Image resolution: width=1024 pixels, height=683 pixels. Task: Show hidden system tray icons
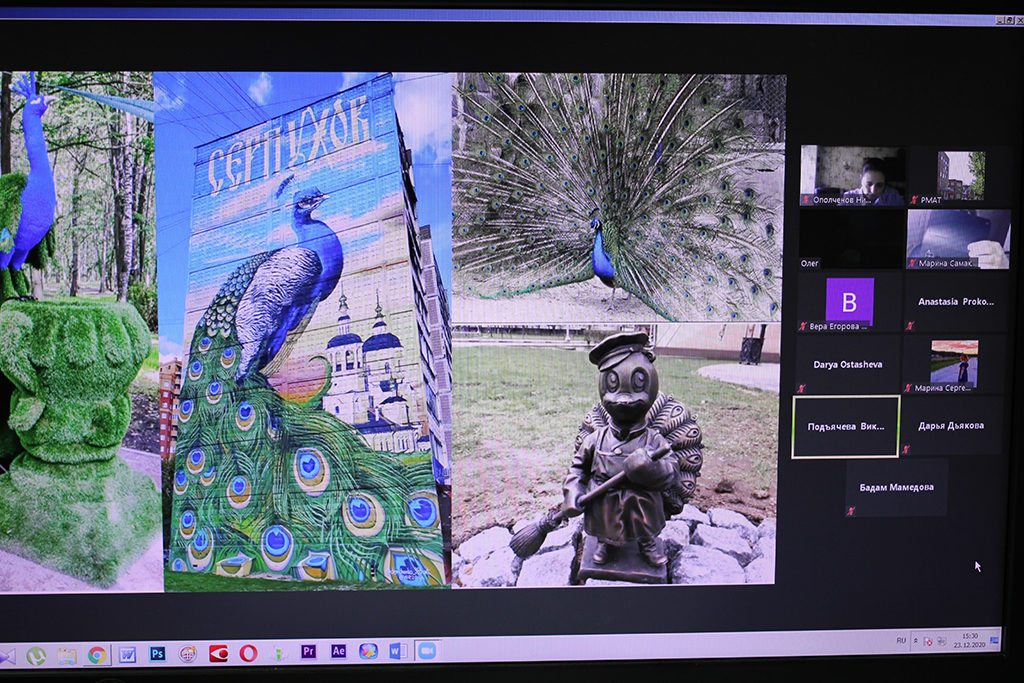coord(917,640)
